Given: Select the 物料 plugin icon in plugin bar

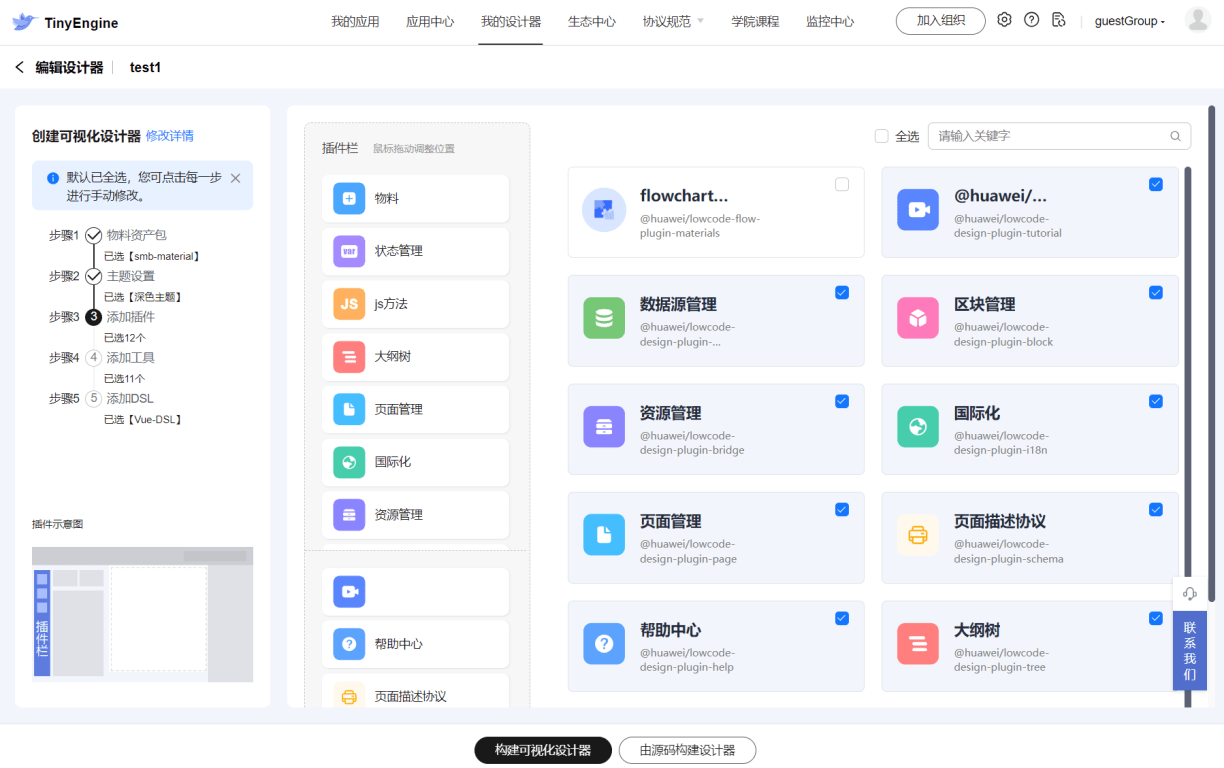Looking at the screenshot, I should [x=349, y=198].
